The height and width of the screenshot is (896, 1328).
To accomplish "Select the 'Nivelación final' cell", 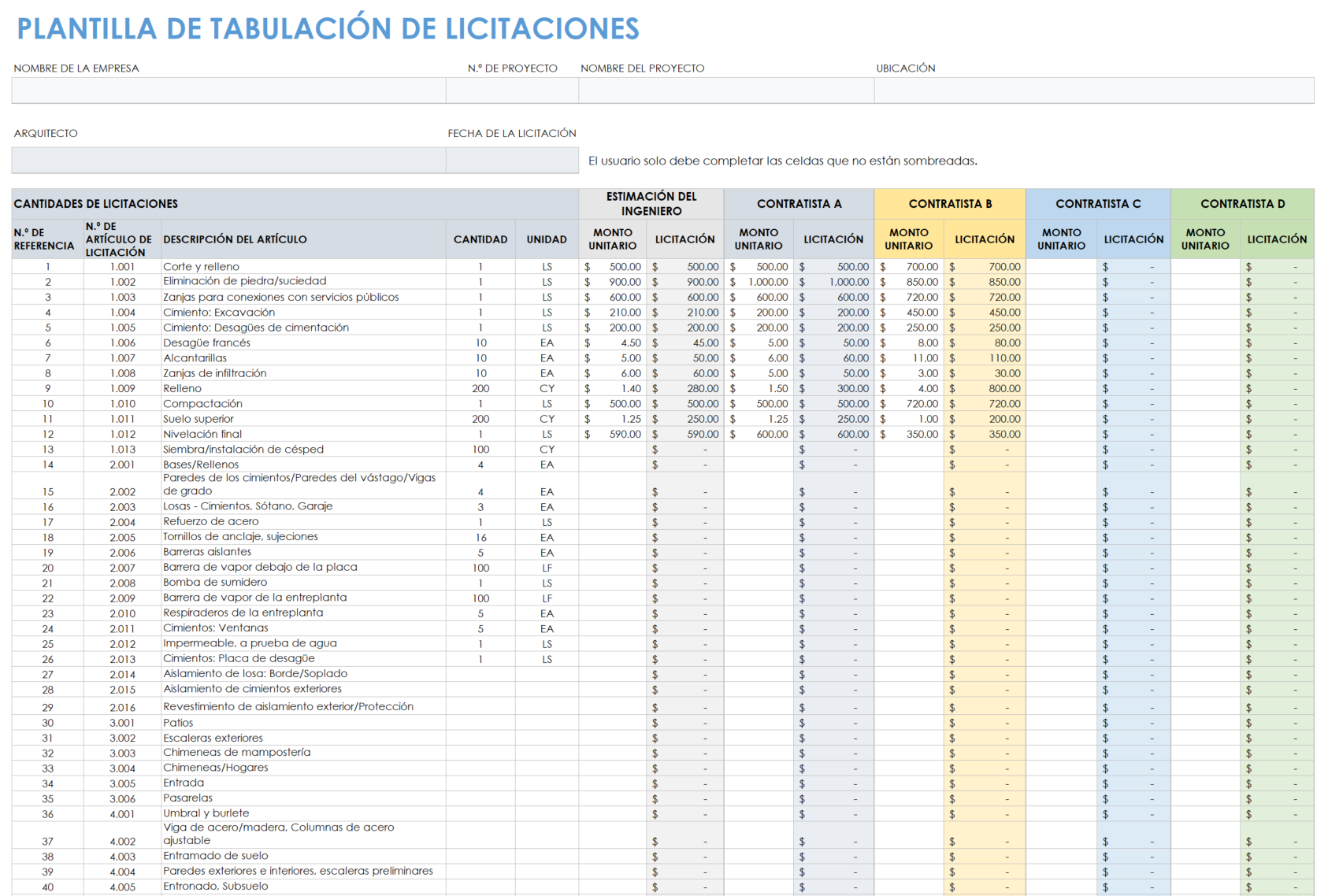I will click(x=303, y=434).
